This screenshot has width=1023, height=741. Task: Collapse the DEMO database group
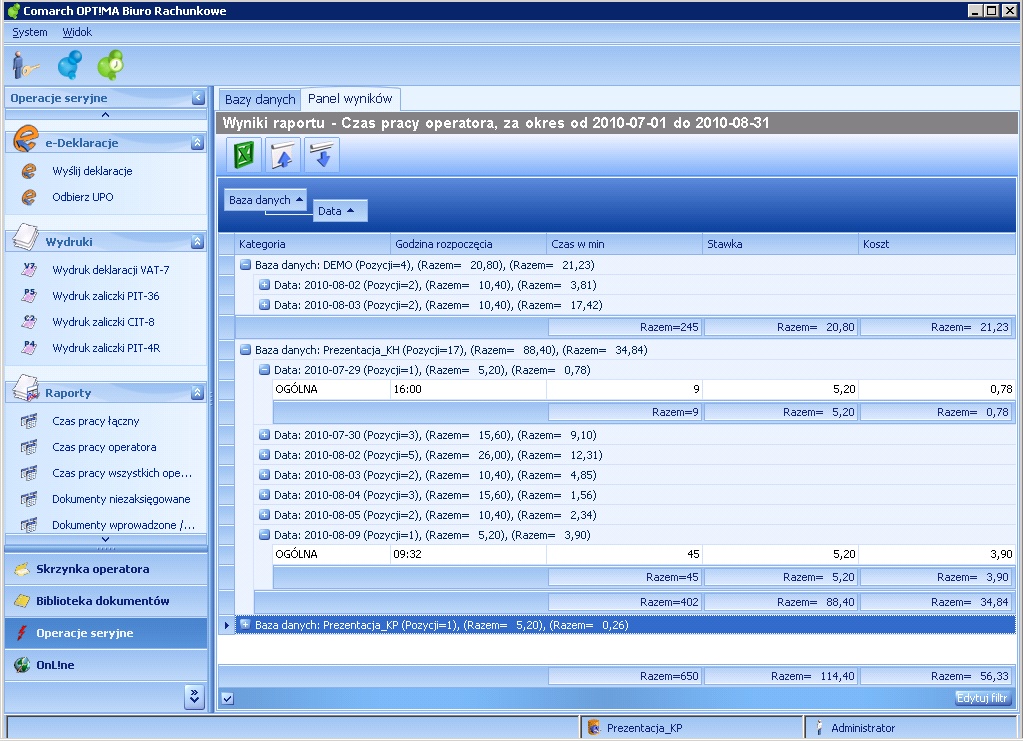(x=245, y=265)
